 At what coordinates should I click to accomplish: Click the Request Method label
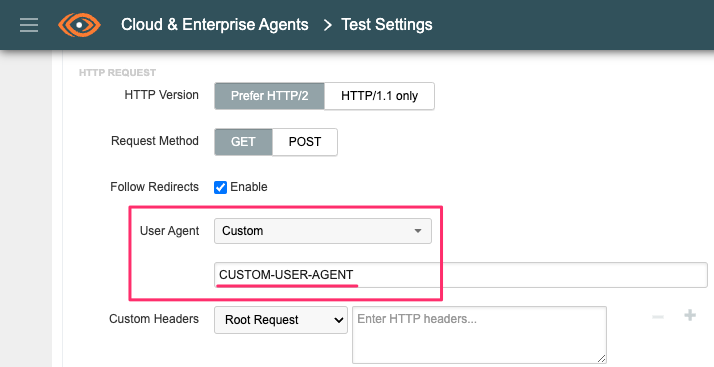(155, 141)
